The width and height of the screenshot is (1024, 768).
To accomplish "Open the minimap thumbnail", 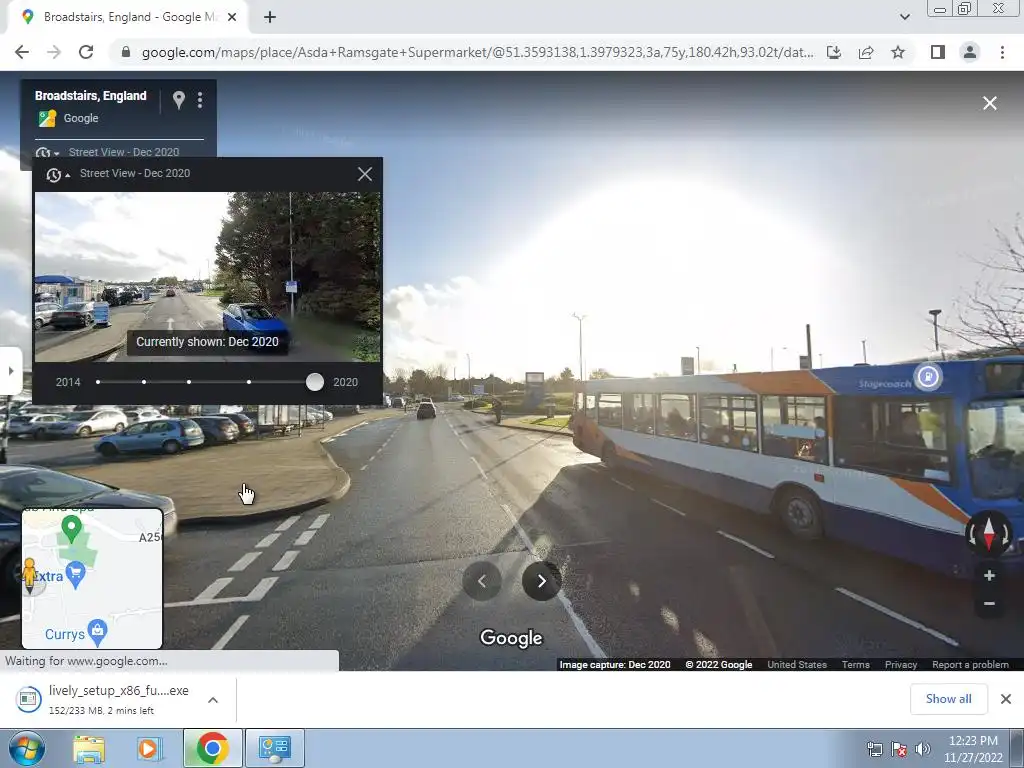I will click(x=92, y=579).
